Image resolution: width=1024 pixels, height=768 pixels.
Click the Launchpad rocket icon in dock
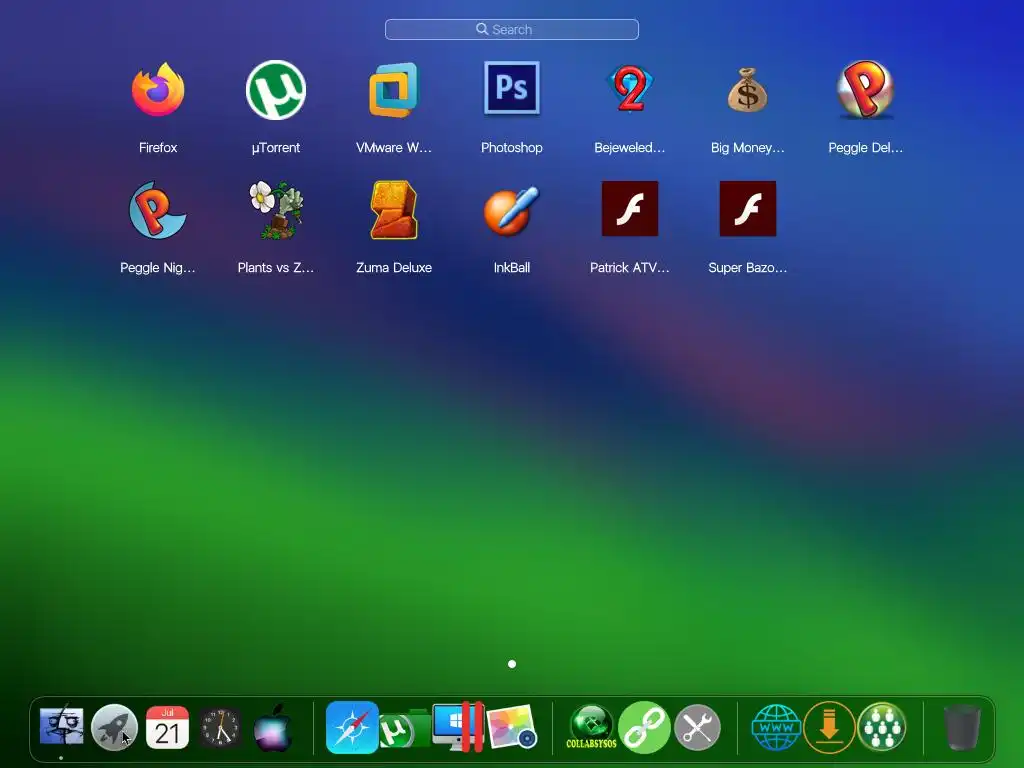[x=114, y=727]
